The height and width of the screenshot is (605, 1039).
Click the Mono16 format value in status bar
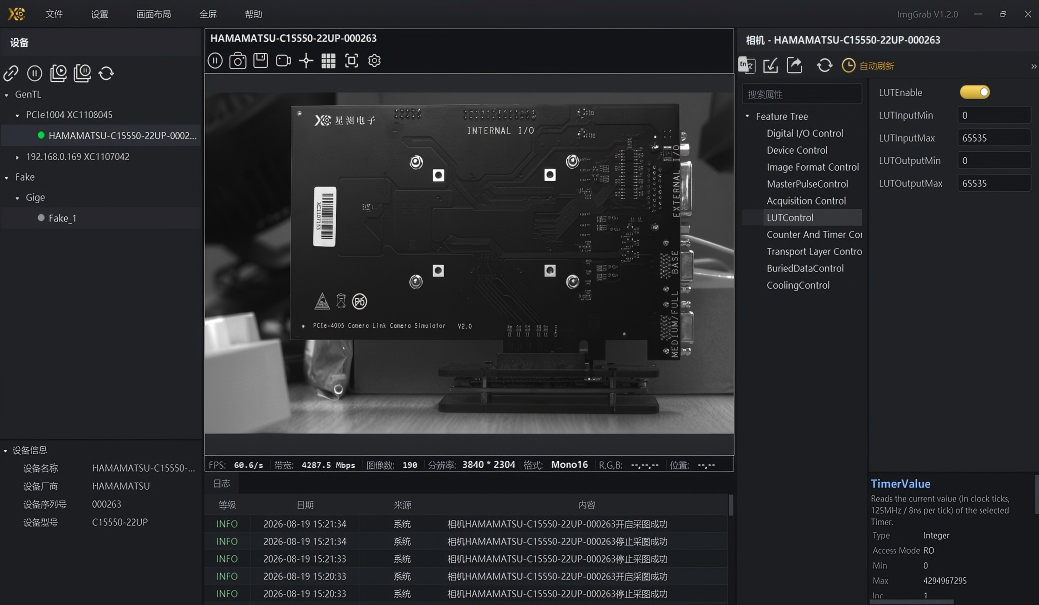(569, 465)
